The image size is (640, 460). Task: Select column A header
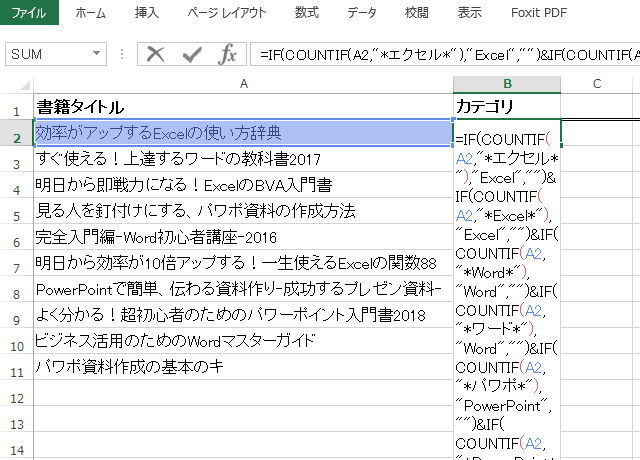coord(243,84)
